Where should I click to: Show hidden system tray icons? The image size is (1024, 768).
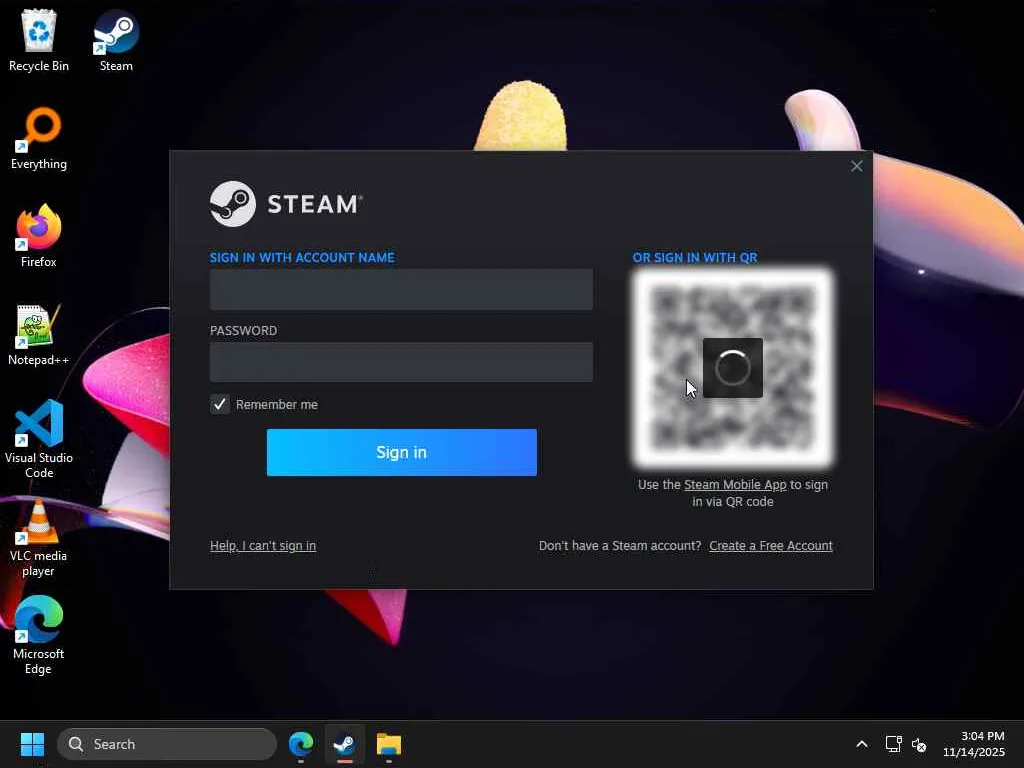[862, 744]
